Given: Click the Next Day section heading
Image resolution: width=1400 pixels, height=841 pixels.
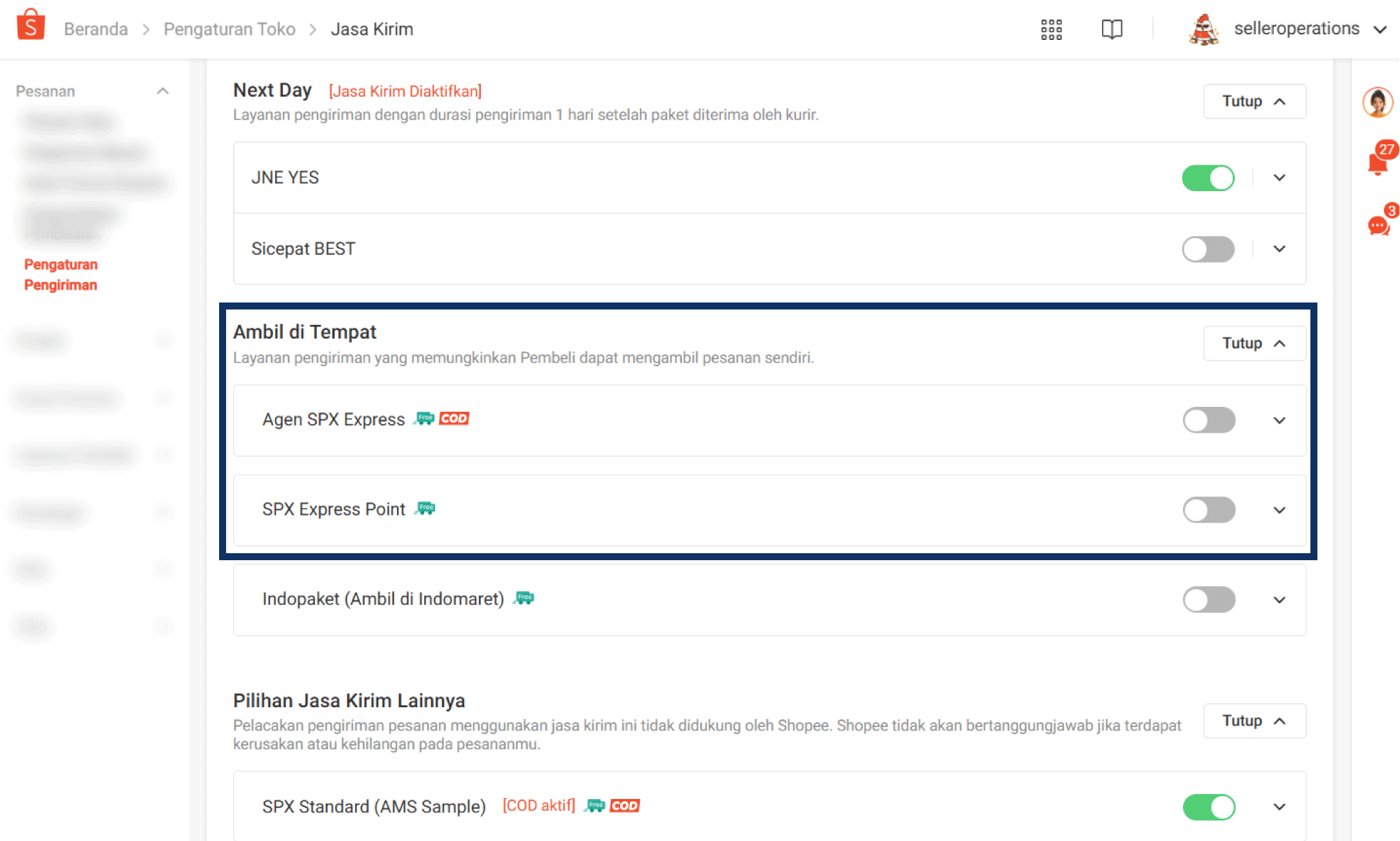Looking at the screenshot, I should point(272,90).
